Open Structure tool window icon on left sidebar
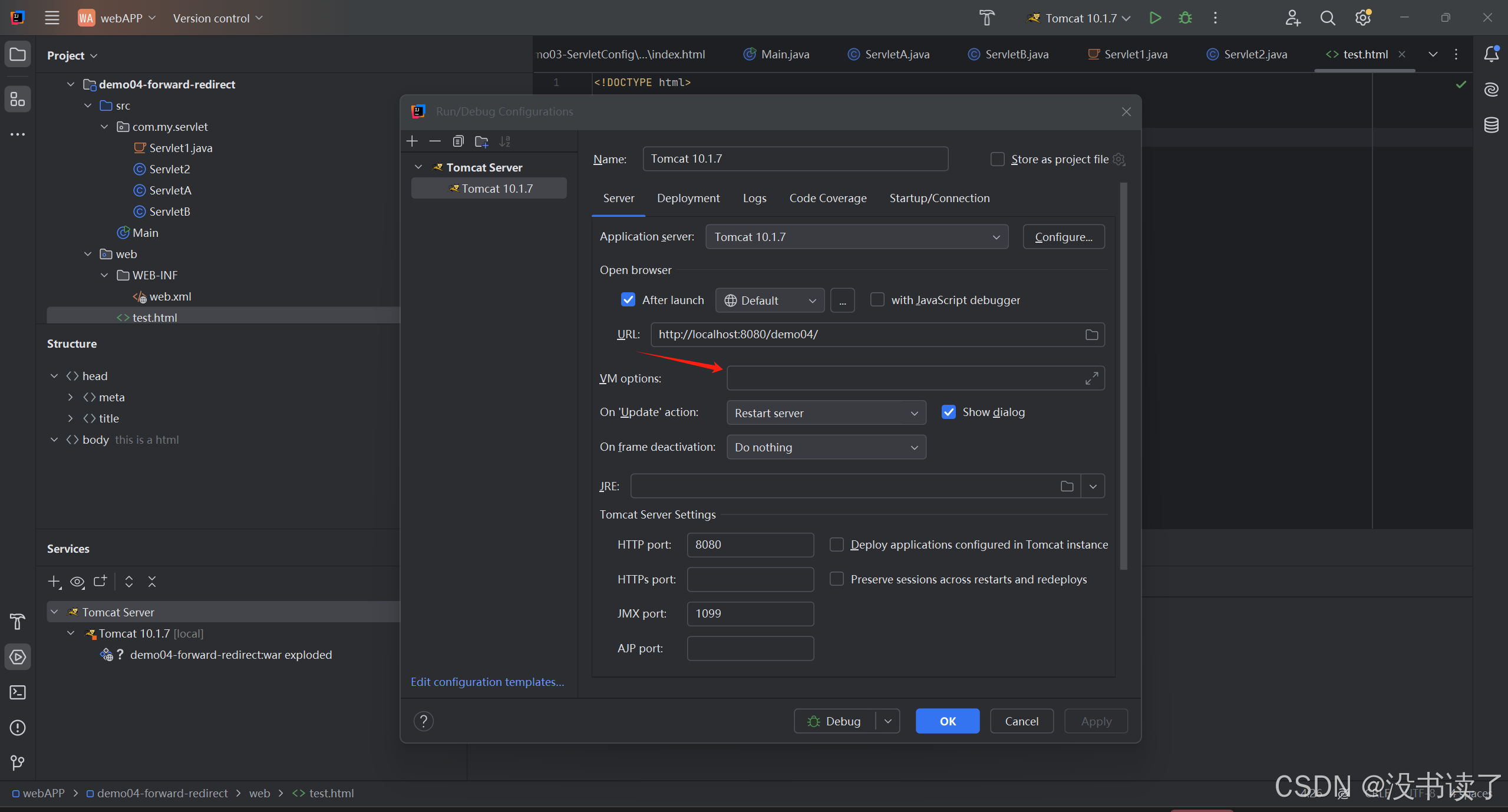The image size is (1508, 812). point(18,99)
